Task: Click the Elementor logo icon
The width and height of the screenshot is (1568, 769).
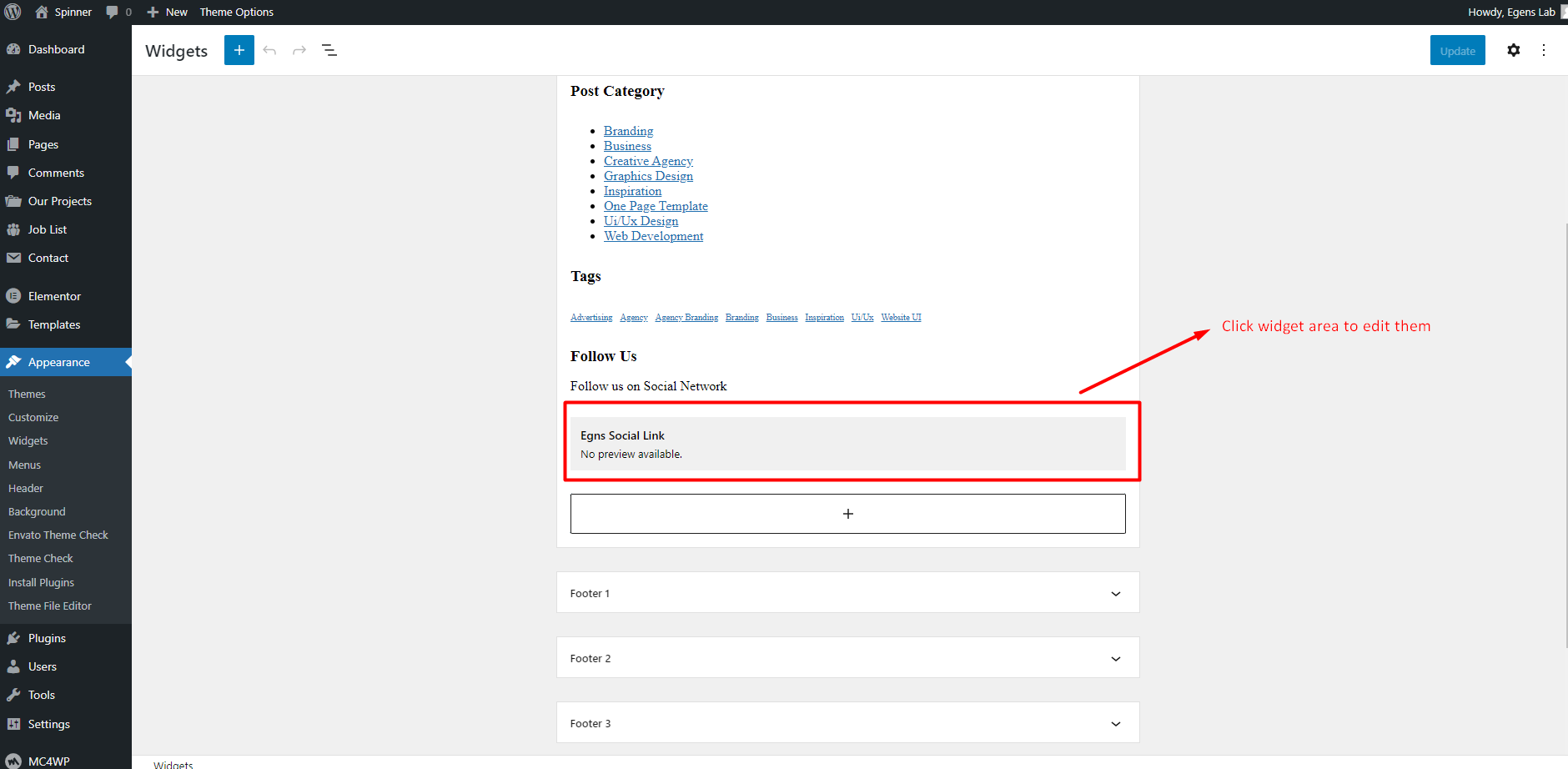Action: (x=13, y=296)
